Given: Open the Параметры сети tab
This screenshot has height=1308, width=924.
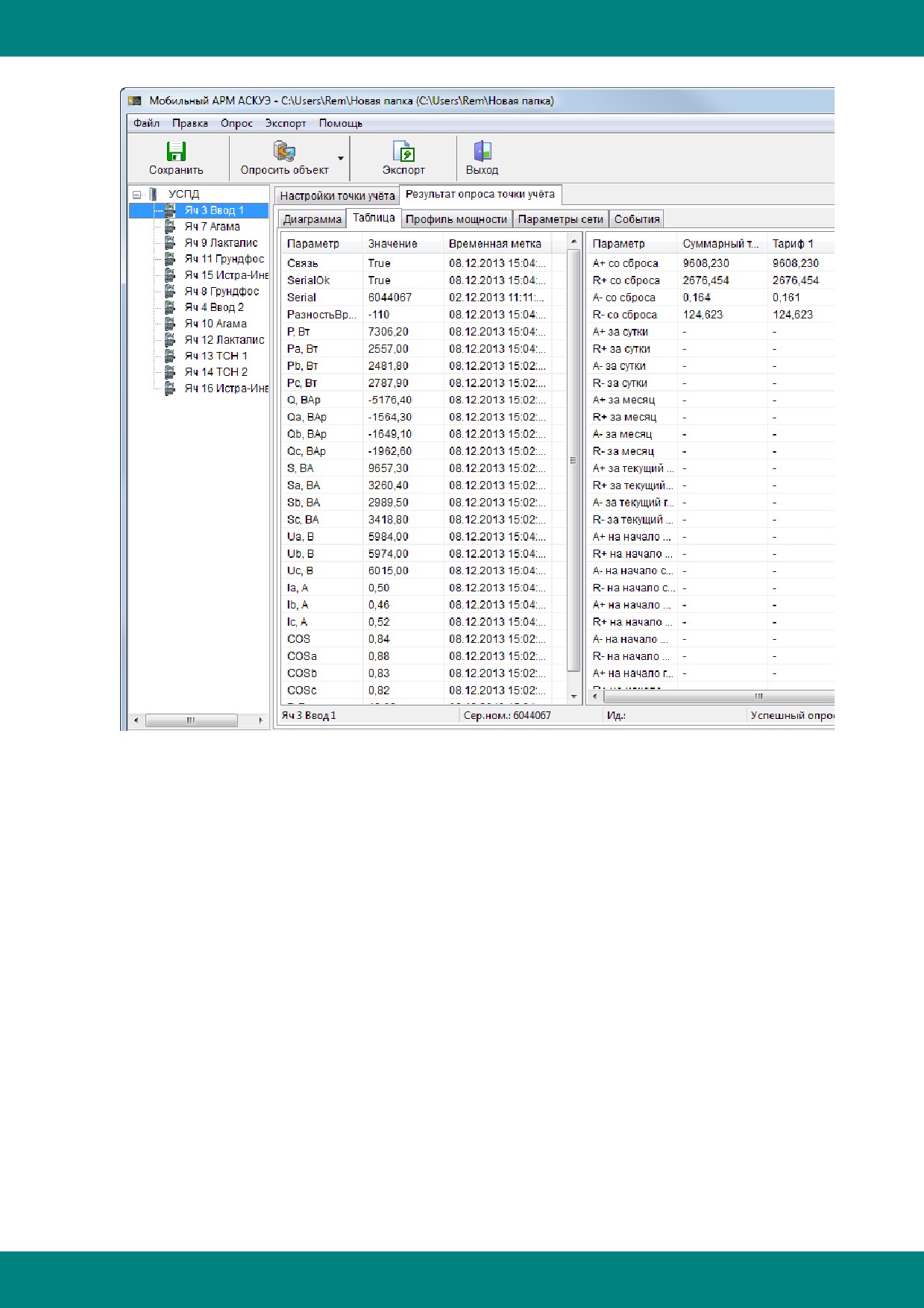Looking at the screenshot, I should [x=561, y=219].
